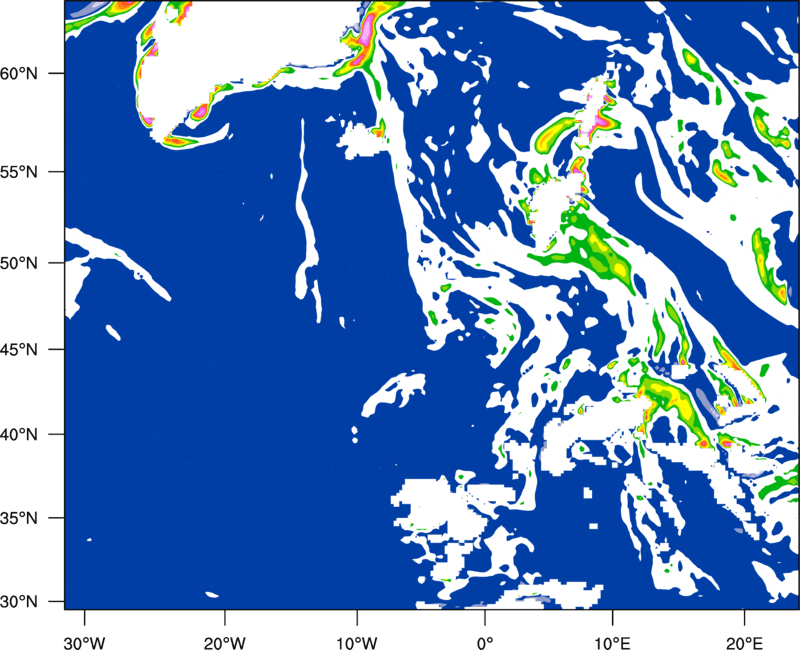The height and width of the screenshot is (650, 800).
Task: Click the 40°N latitude label
Action: 19,435
